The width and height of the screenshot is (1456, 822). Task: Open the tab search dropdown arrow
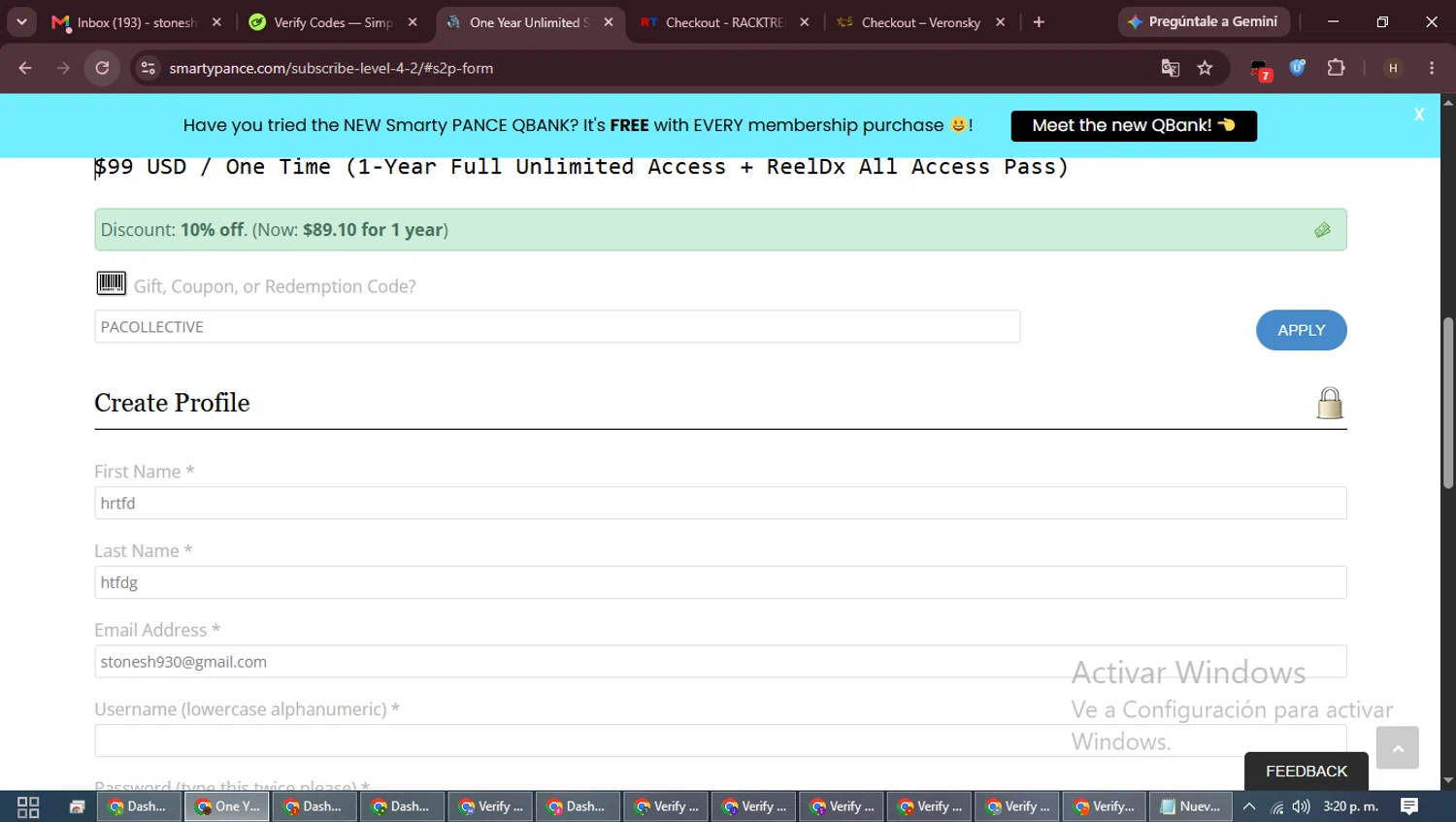pos(21,21)
